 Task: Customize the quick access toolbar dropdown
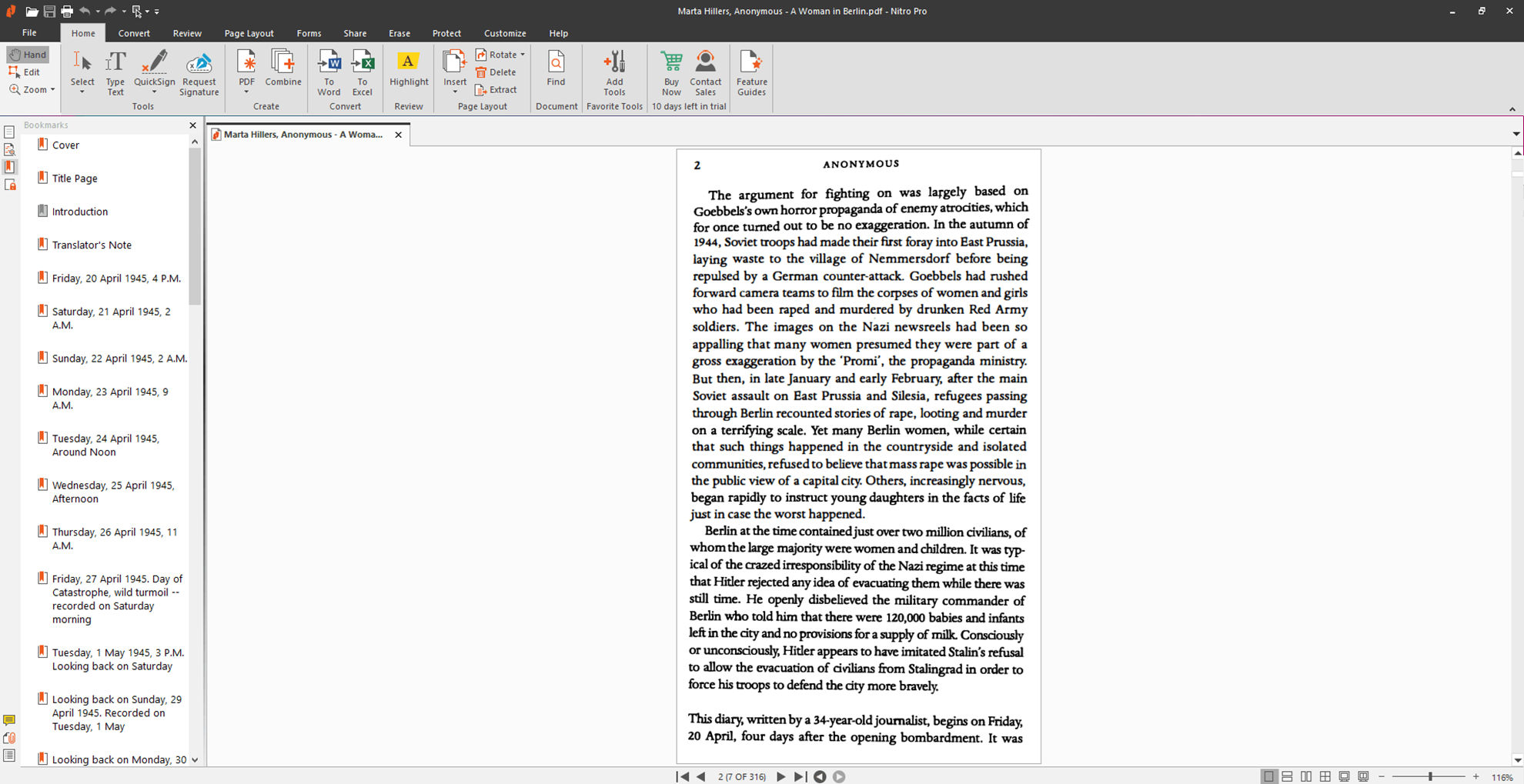tap(157, 12)
